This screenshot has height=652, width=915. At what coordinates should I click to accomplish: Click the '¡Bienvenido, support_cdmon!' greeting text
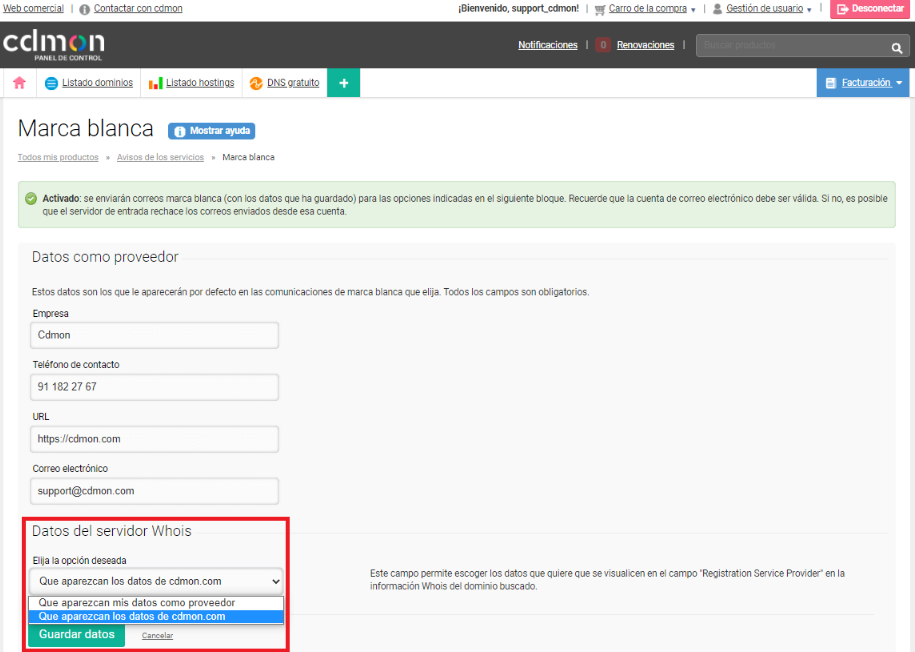tap(519, 9)
